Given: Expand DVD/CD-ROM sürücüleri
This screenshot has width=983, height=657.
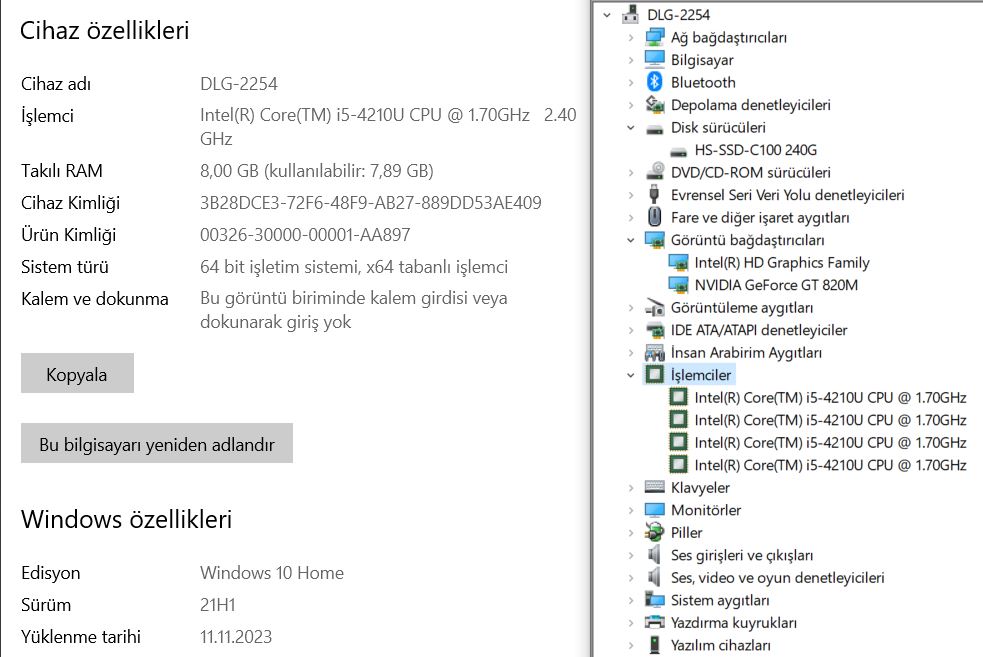Looking at the screenshot, I should [631, 172].
